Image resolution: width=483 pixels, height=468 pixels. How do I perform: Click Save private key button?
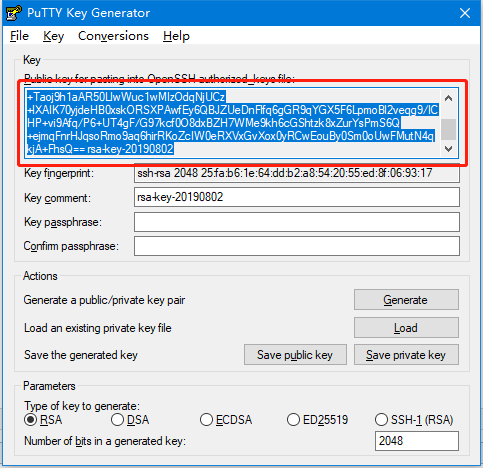coord(406,355)
